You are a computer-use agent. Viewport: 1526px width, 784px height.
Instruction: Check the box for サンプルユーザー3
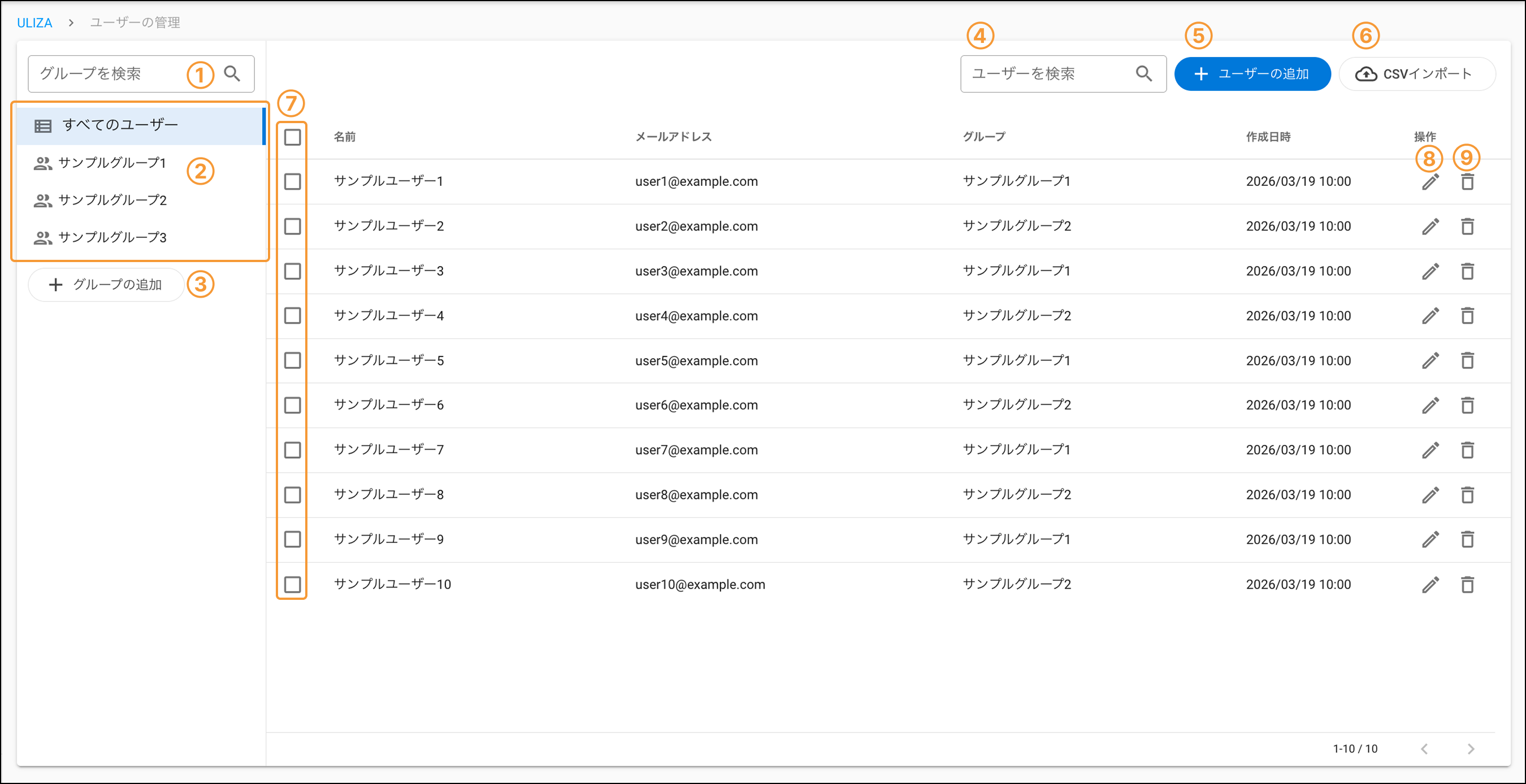click(x=293, y=271)
